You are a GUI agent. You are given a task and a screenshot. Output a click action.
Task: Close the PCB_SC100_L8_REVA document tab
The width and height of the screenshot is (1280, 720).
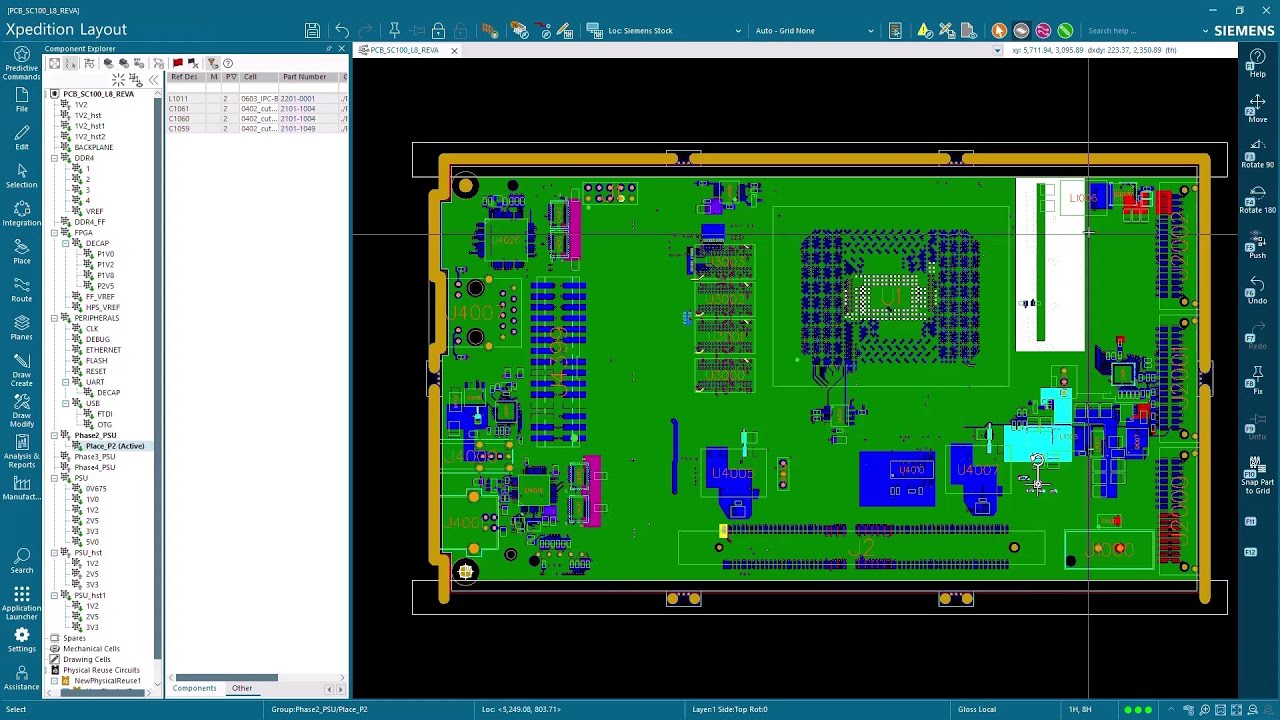click(x=454, y=50)
